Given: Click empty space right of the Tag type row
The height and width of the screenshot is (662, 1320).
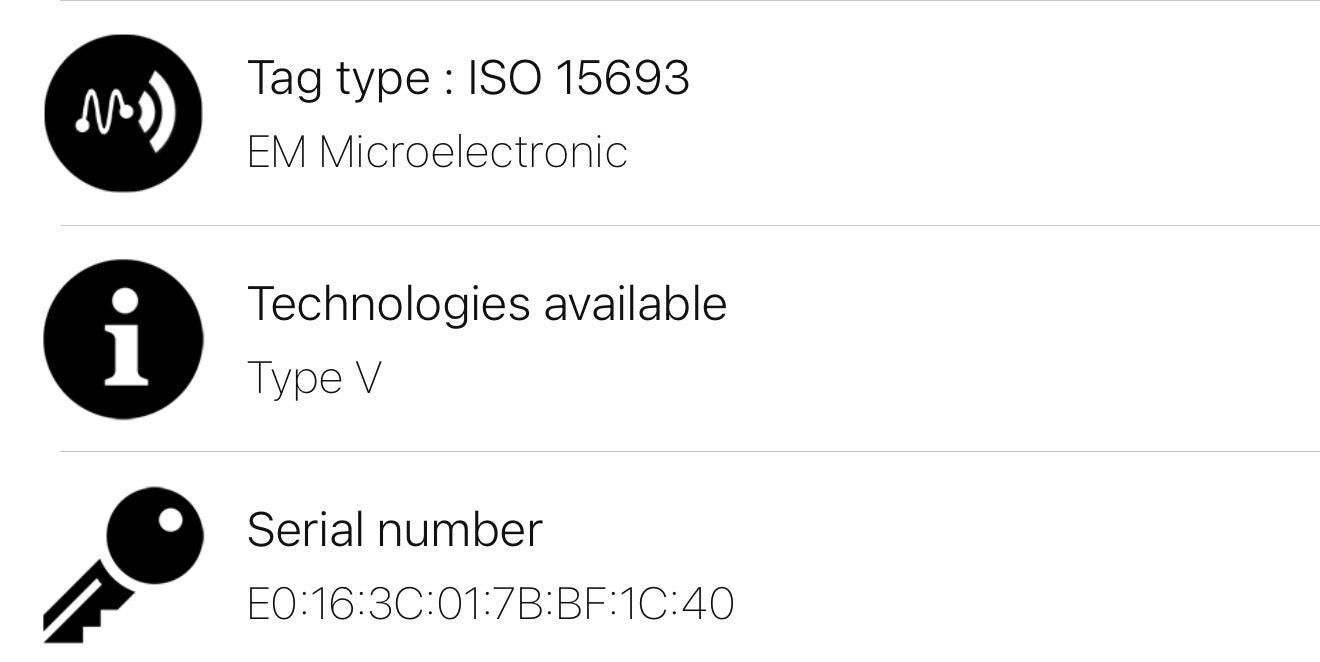Looking at the screenshot, I should pyautogui.click(x=1000, y=113).
